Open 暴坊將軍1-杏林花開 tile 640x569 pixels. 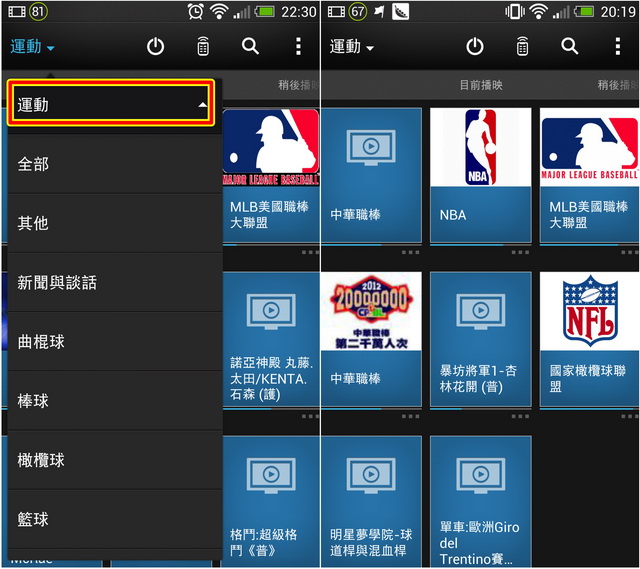click(480, 339)
